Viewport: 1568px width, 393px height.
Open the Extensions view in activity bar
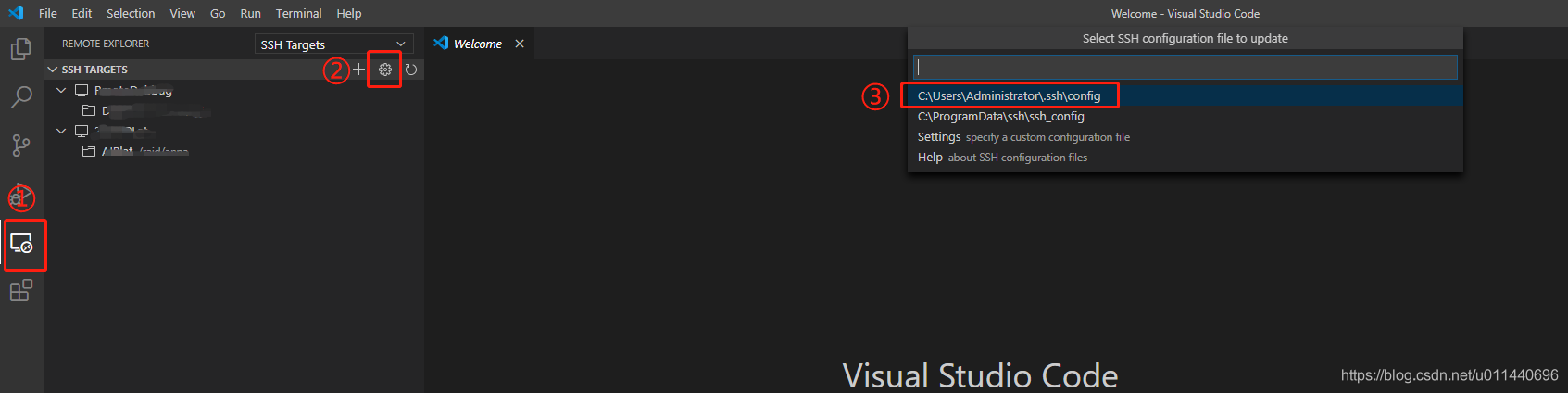pos(20,291)
